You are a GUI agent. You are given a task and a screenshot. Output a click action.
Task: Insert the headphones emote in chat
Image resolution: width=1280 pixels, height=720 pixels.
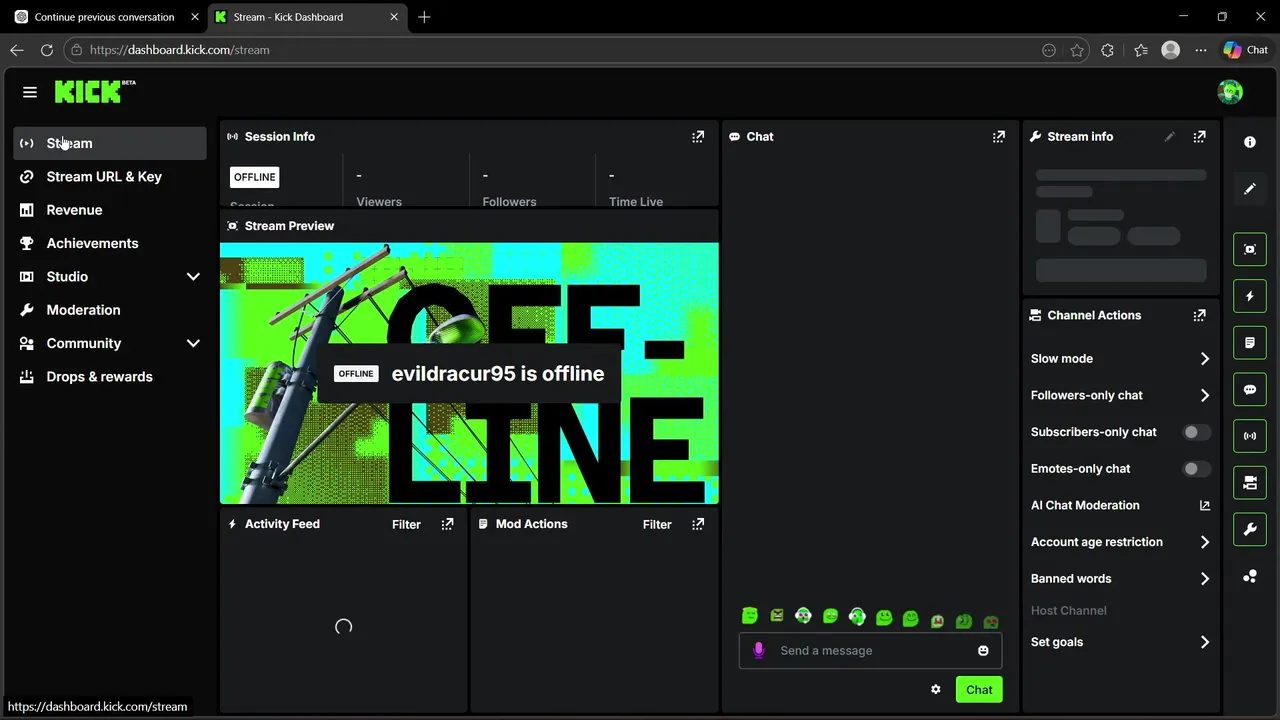(857, 616)
